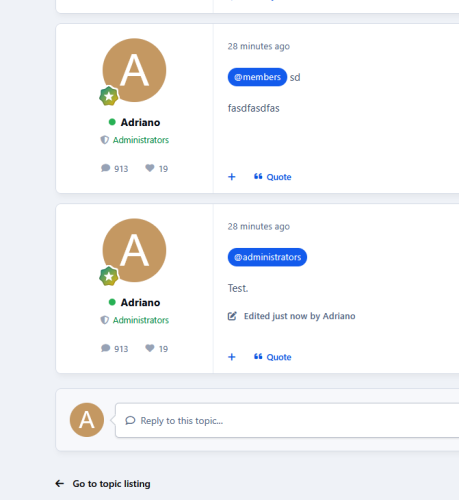
Task: Open Administrators group link in first post
Action: pyautogui.click(x=141, y=140)
